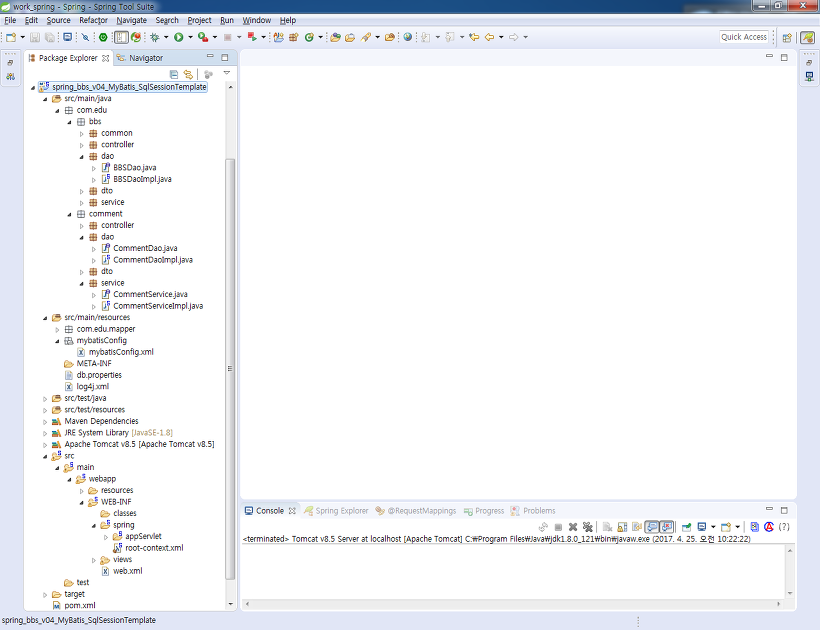Image resolution: width=820 pixels, height=630 pixels.
Task: Switch to the Spring Explorer tab
Action: coord(336,511)
